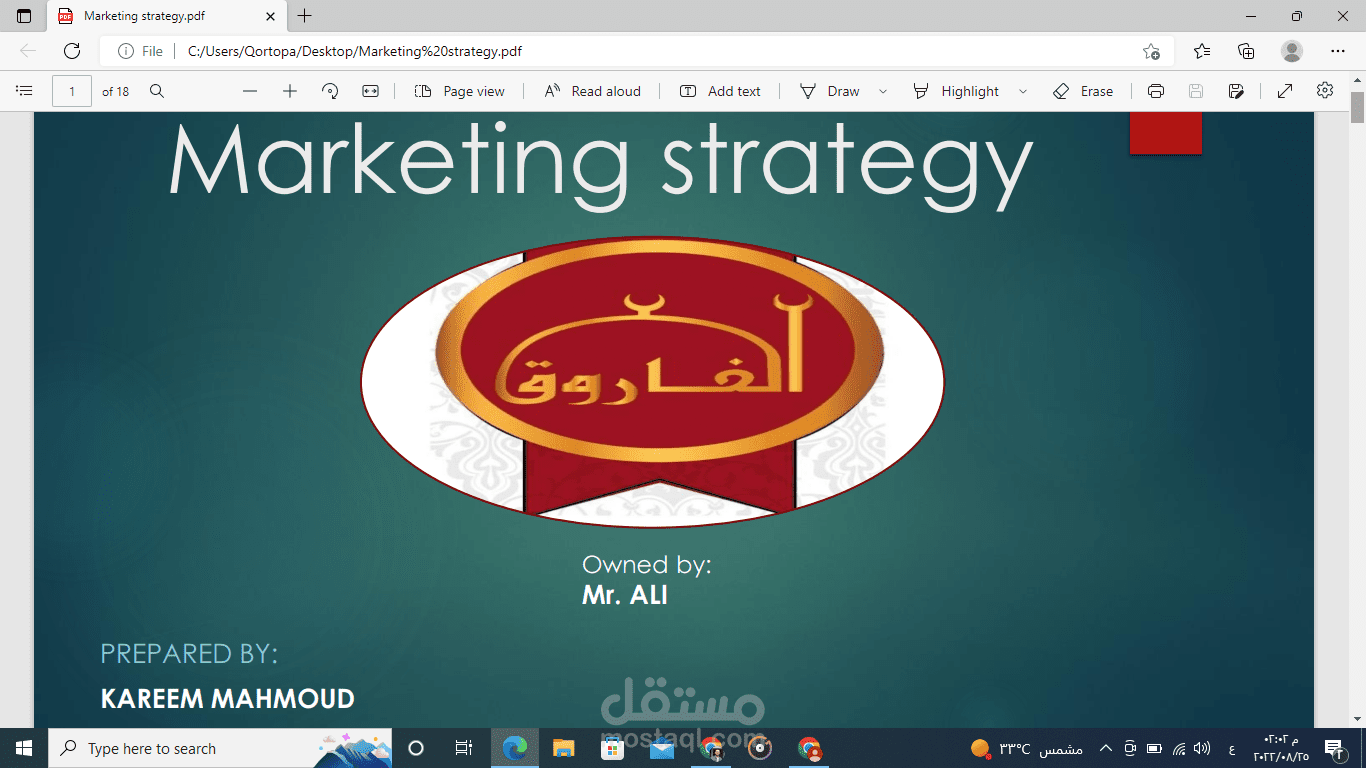Click the Save as icon
Viewport: 1366px width, 768px height.
coord(1236,91)
